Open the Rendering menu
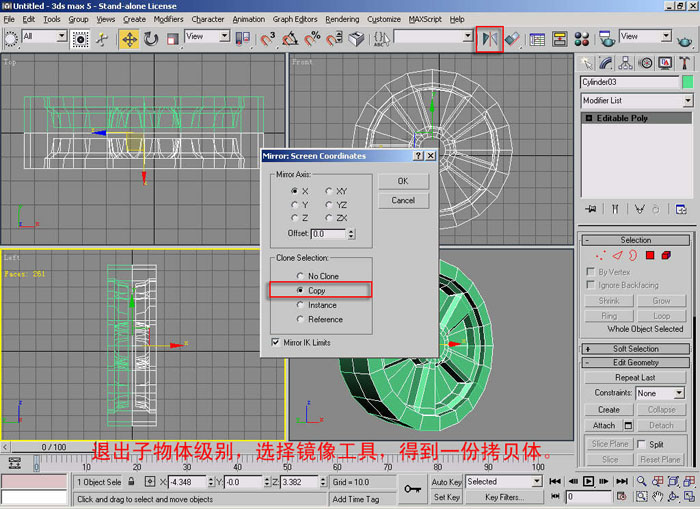 pyautogui.click(x=342, y=19)
